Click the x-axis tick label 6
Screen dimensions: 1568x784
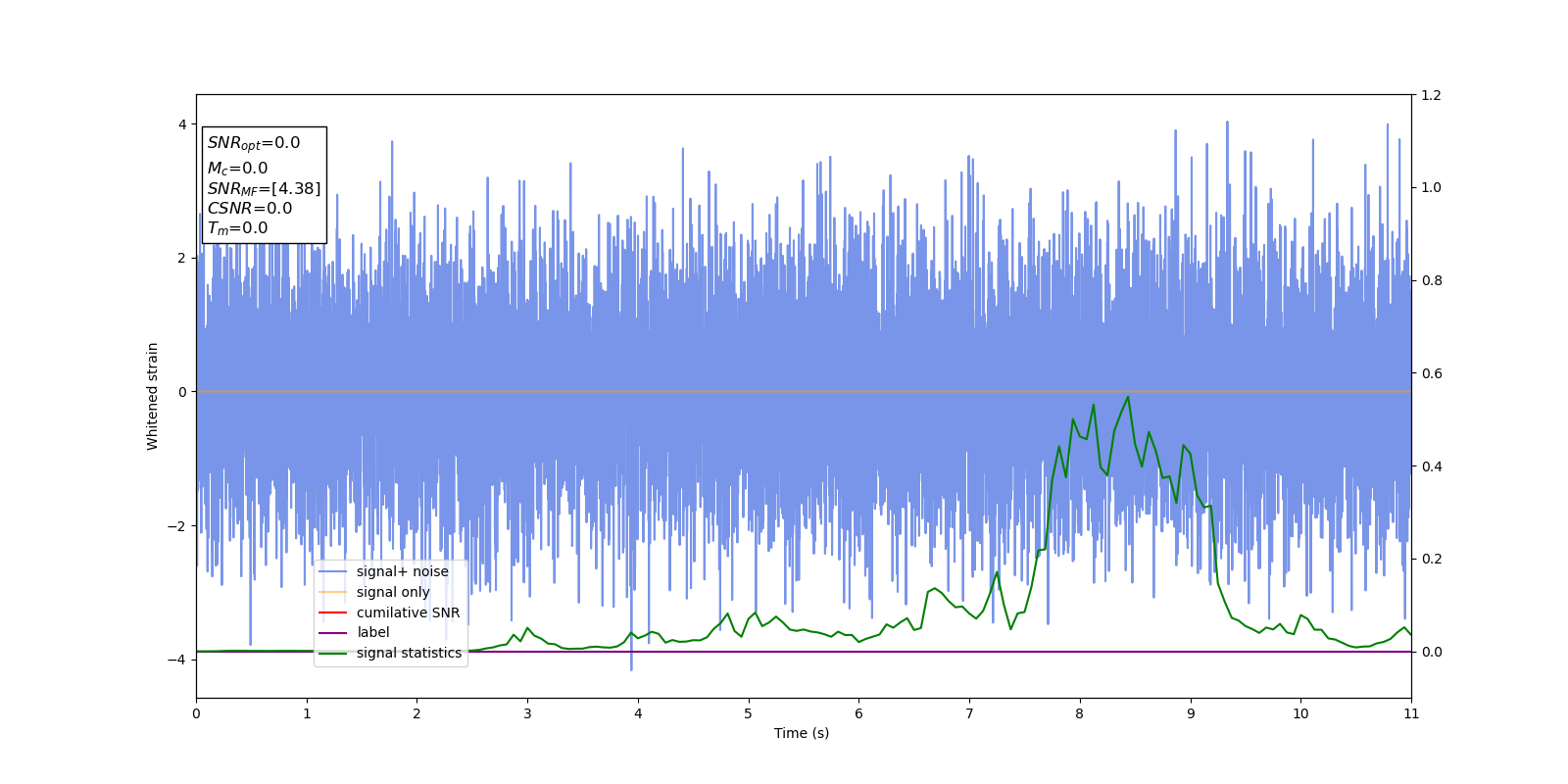pyautogui.click(x=858, y=713)
